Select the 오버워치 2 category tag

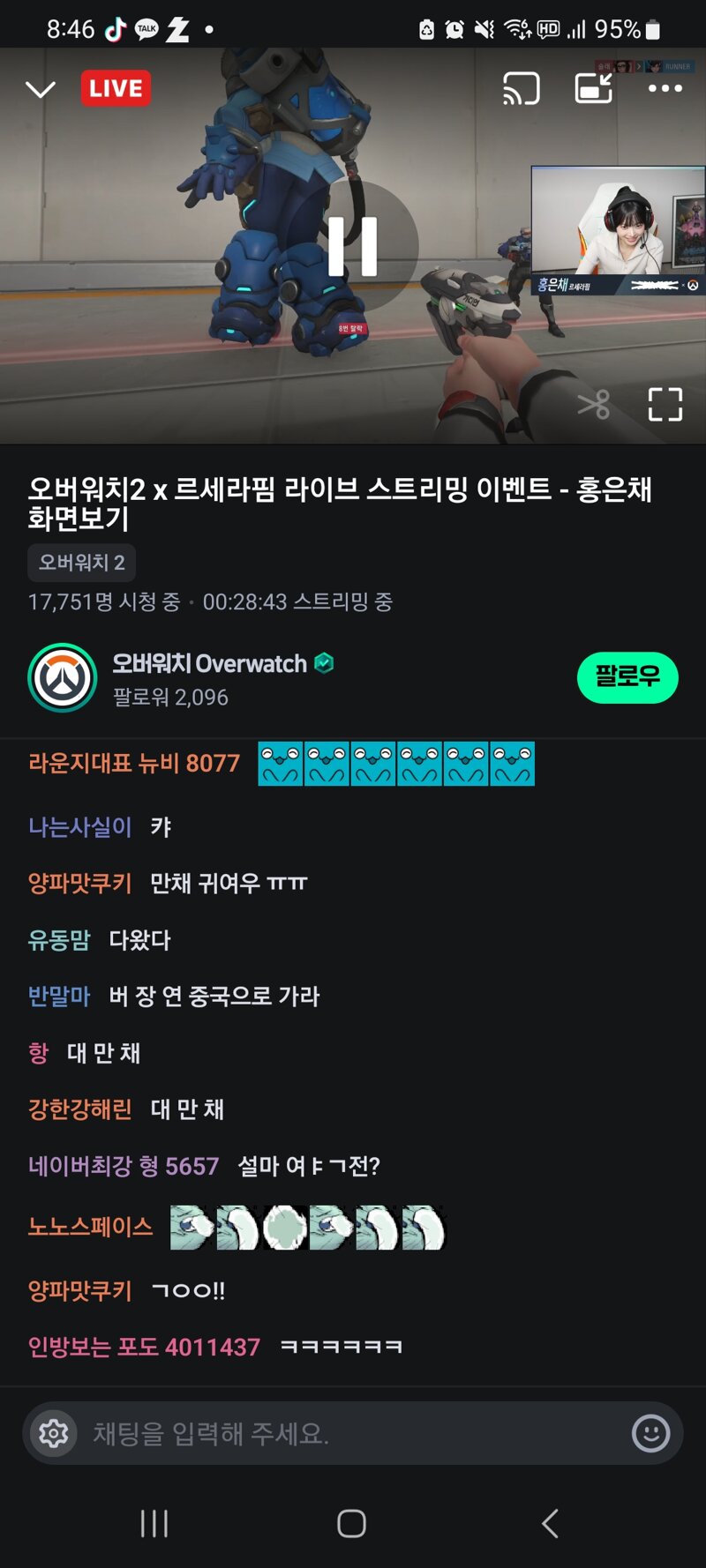point(81,563)
